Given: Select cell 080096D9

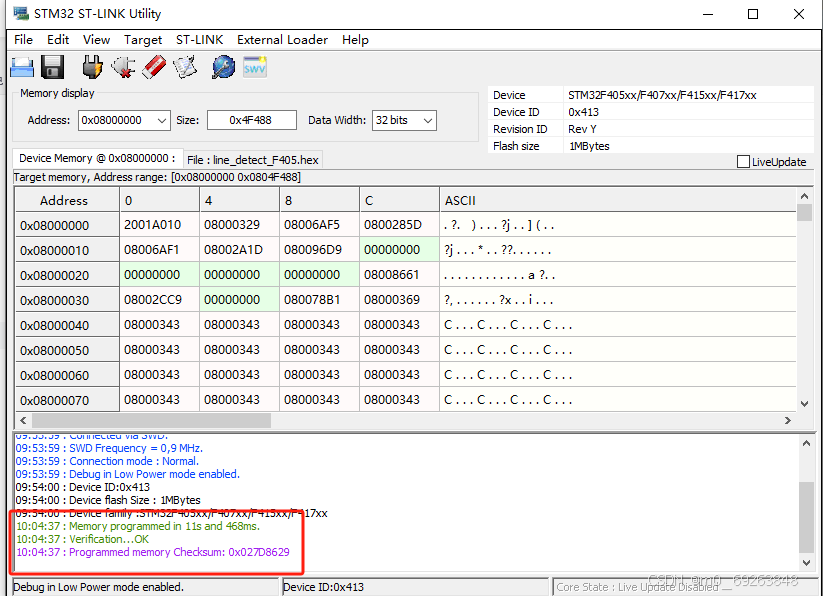Looking at the screenshot, I should click(x=319, y=250).
